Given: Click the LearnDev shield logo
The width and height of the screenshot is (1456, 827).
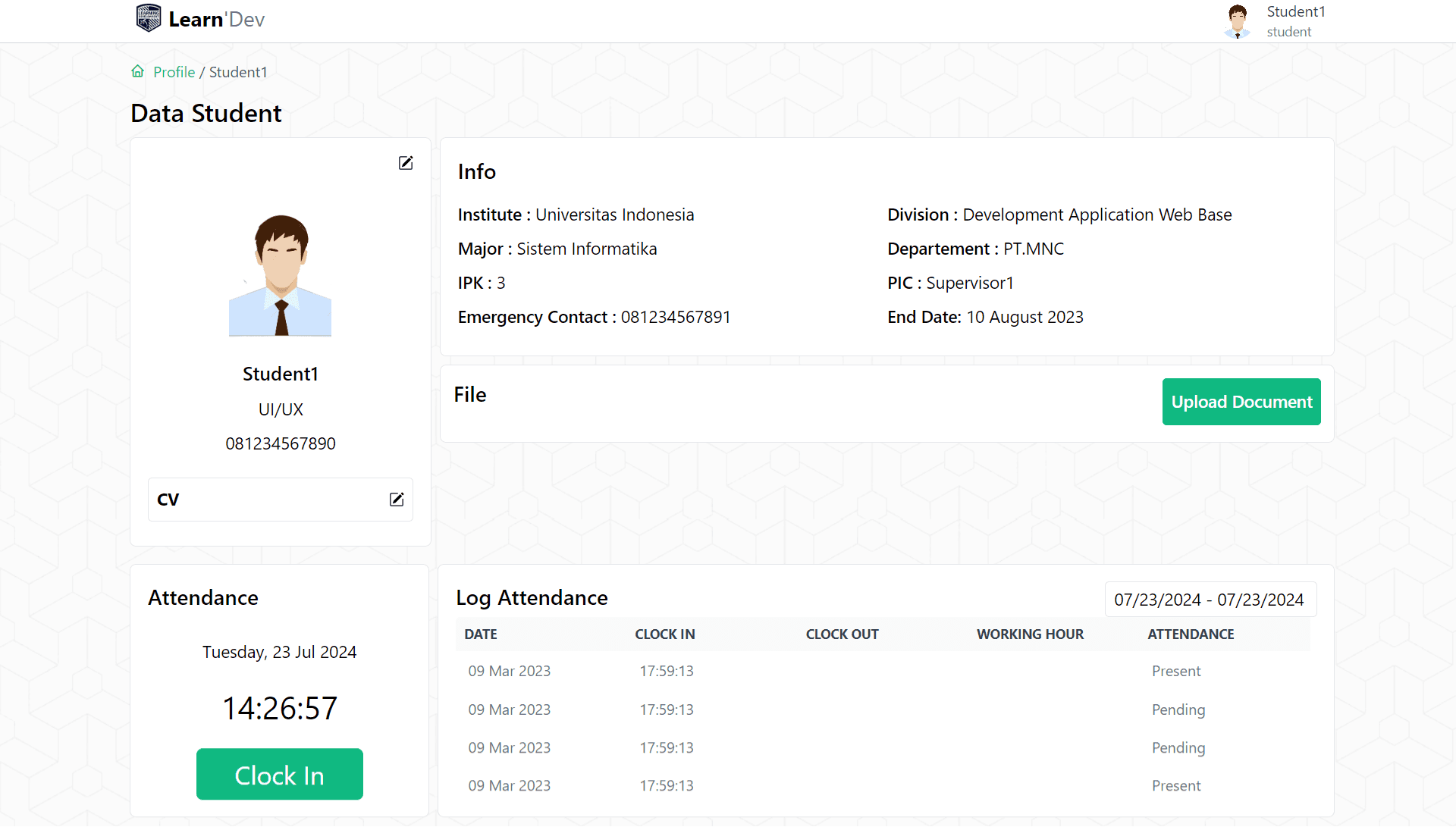Looking at the screenshot, I should coord(149,18).
